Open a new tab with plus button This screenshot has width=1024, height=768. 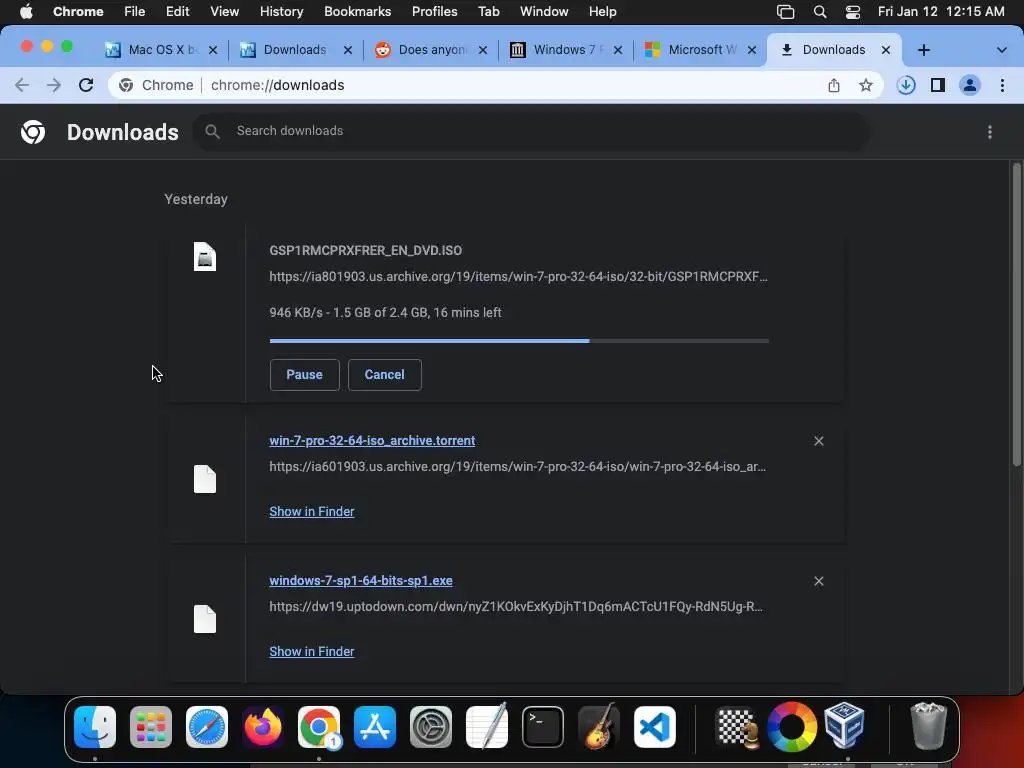pos(923,50)
